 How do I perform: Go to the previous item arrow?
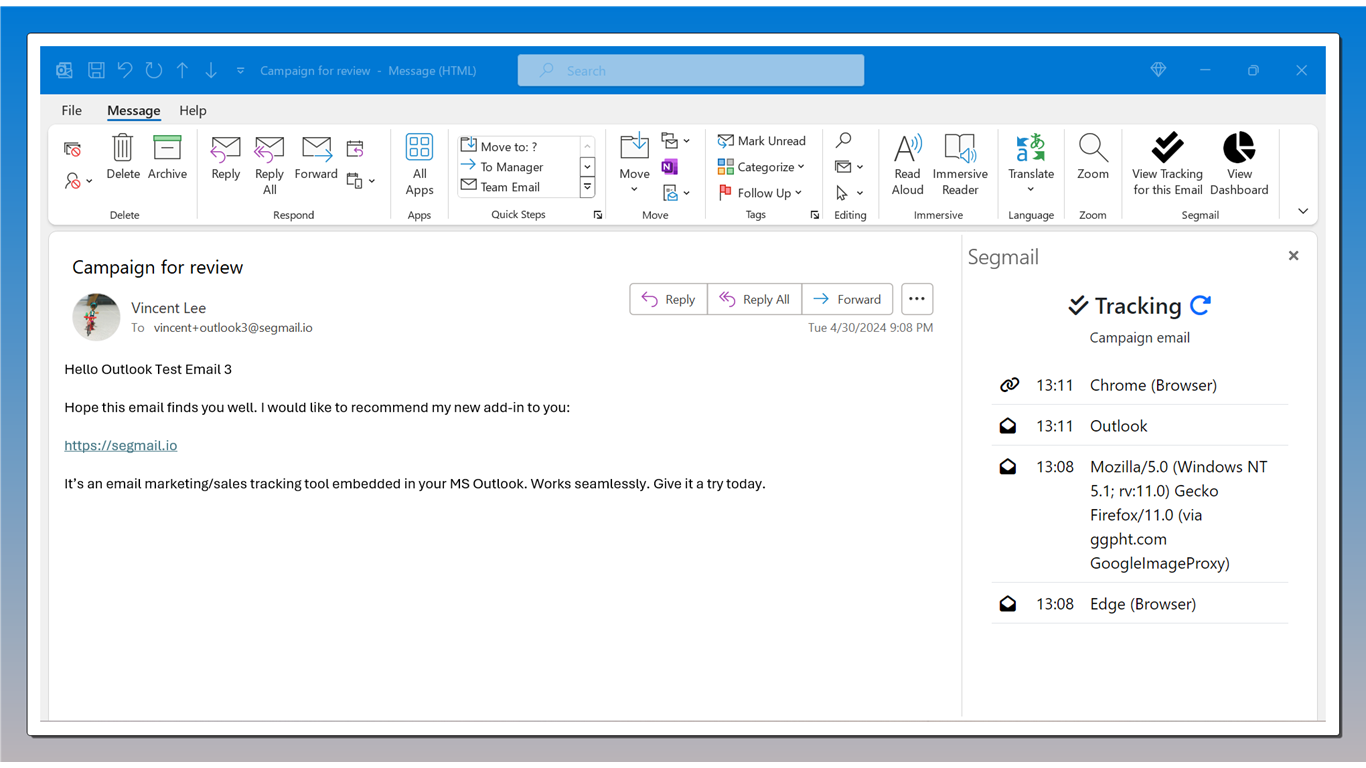pos(182,70)
